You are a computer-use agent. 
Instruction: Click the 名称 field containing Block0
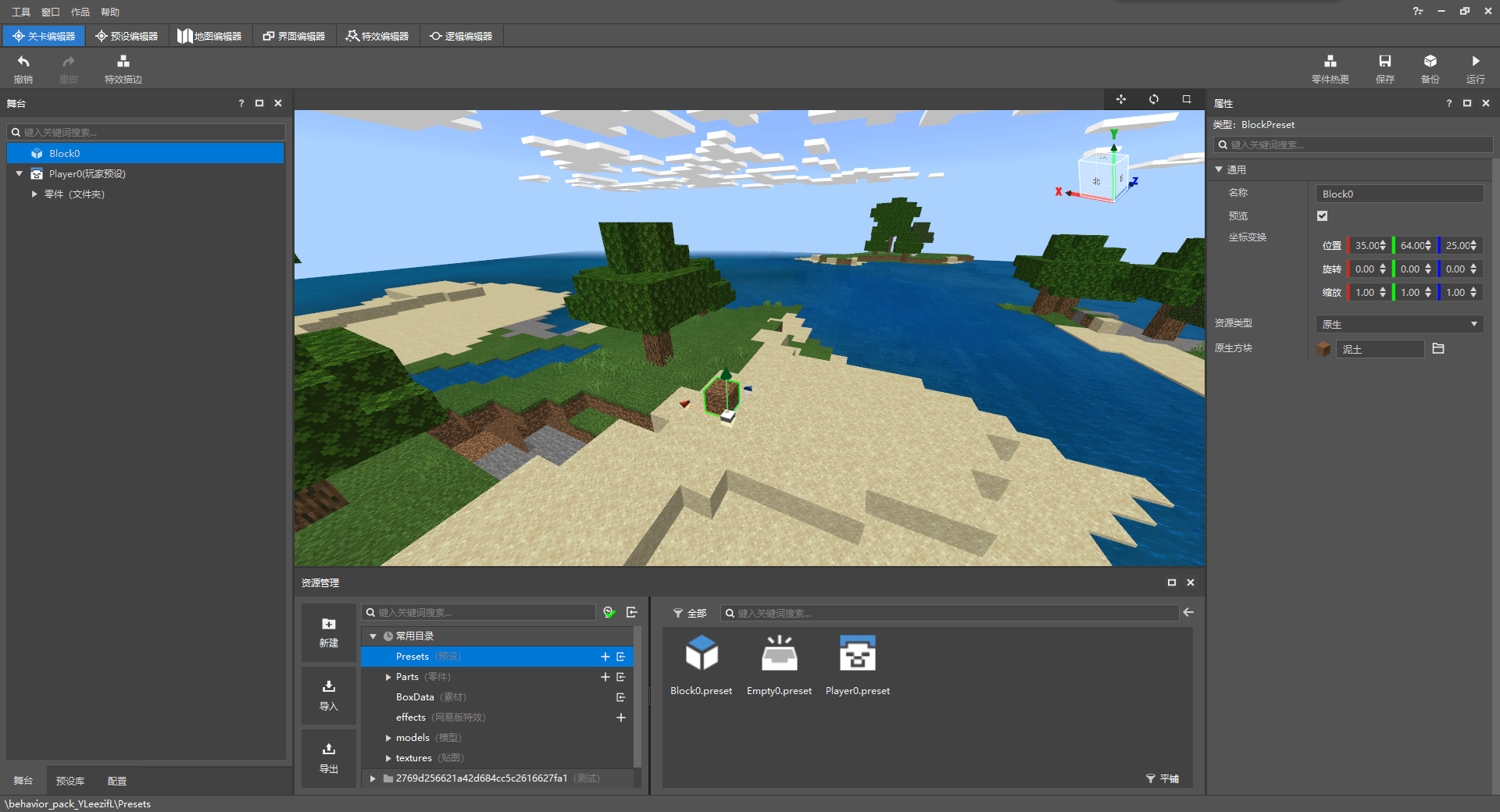click(1398, 194)
